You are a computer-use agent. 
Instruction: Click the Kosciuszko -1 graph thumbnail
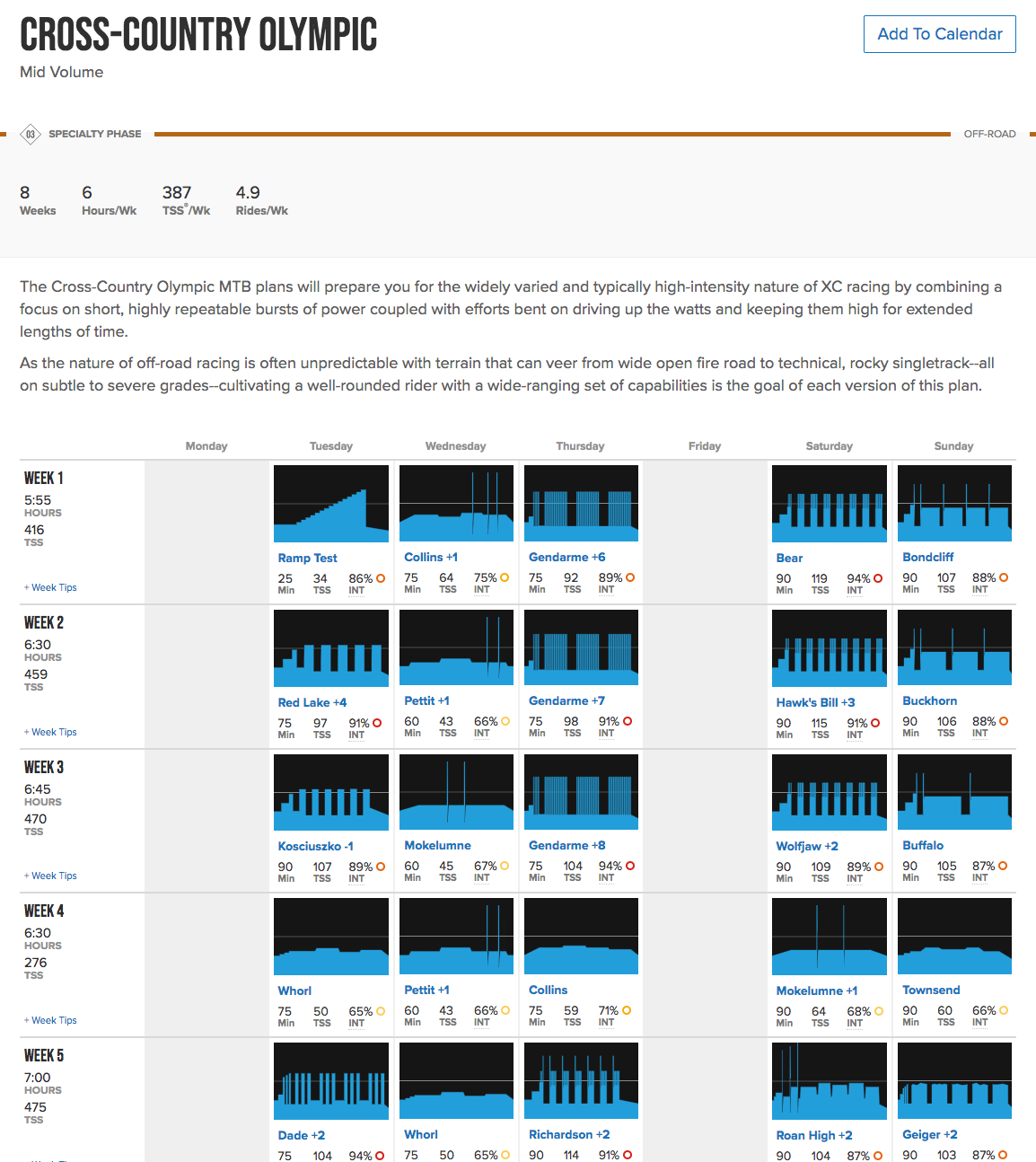[x=331, y=792]
